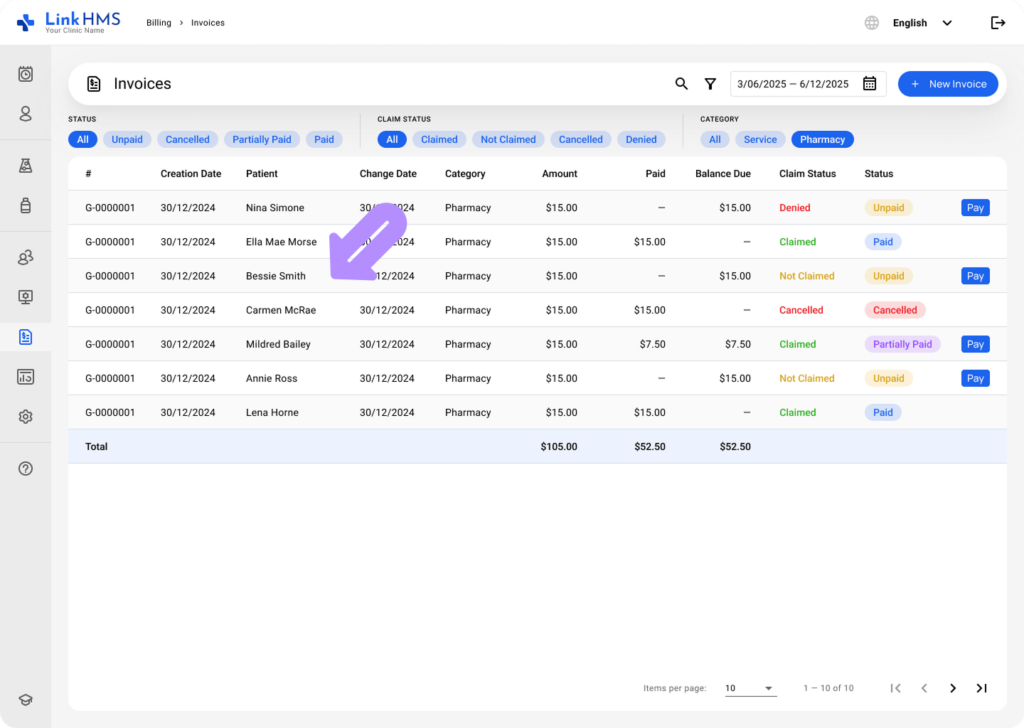Sort by Change Date column header
Screen dimensions: 1024x728
pyautogui.click(x=388, y=174)
